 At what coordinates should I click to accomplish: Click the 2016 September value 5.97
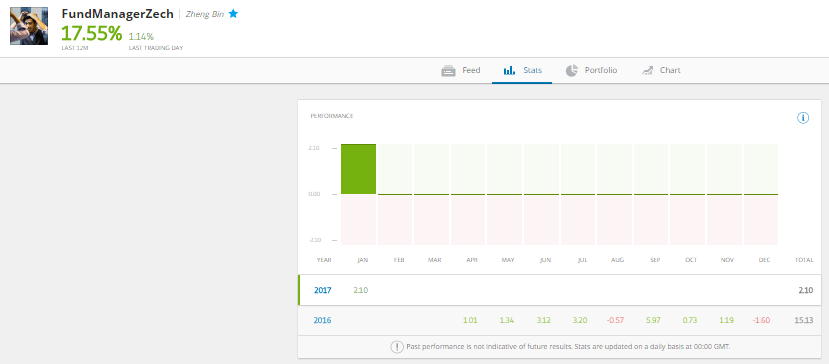point(653,320)
